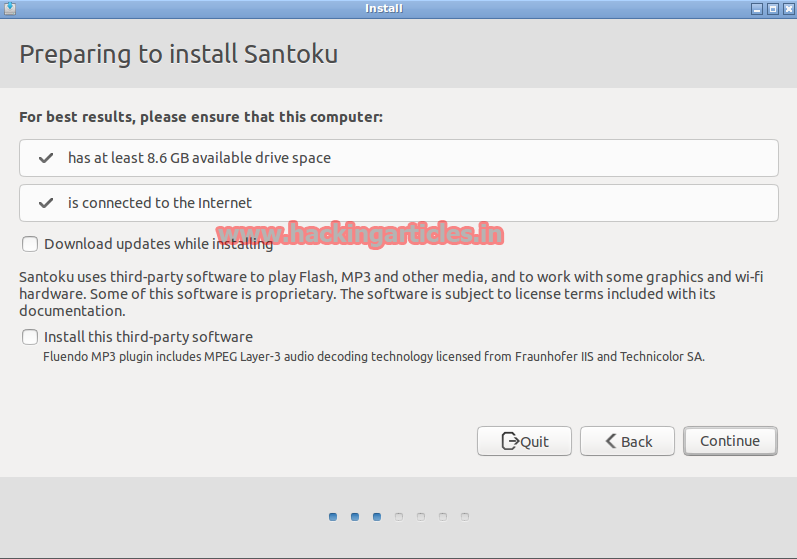Click the fourth progress dot
Image resolution: width=797 pixels, height=559 pixels.
(399, 517)
